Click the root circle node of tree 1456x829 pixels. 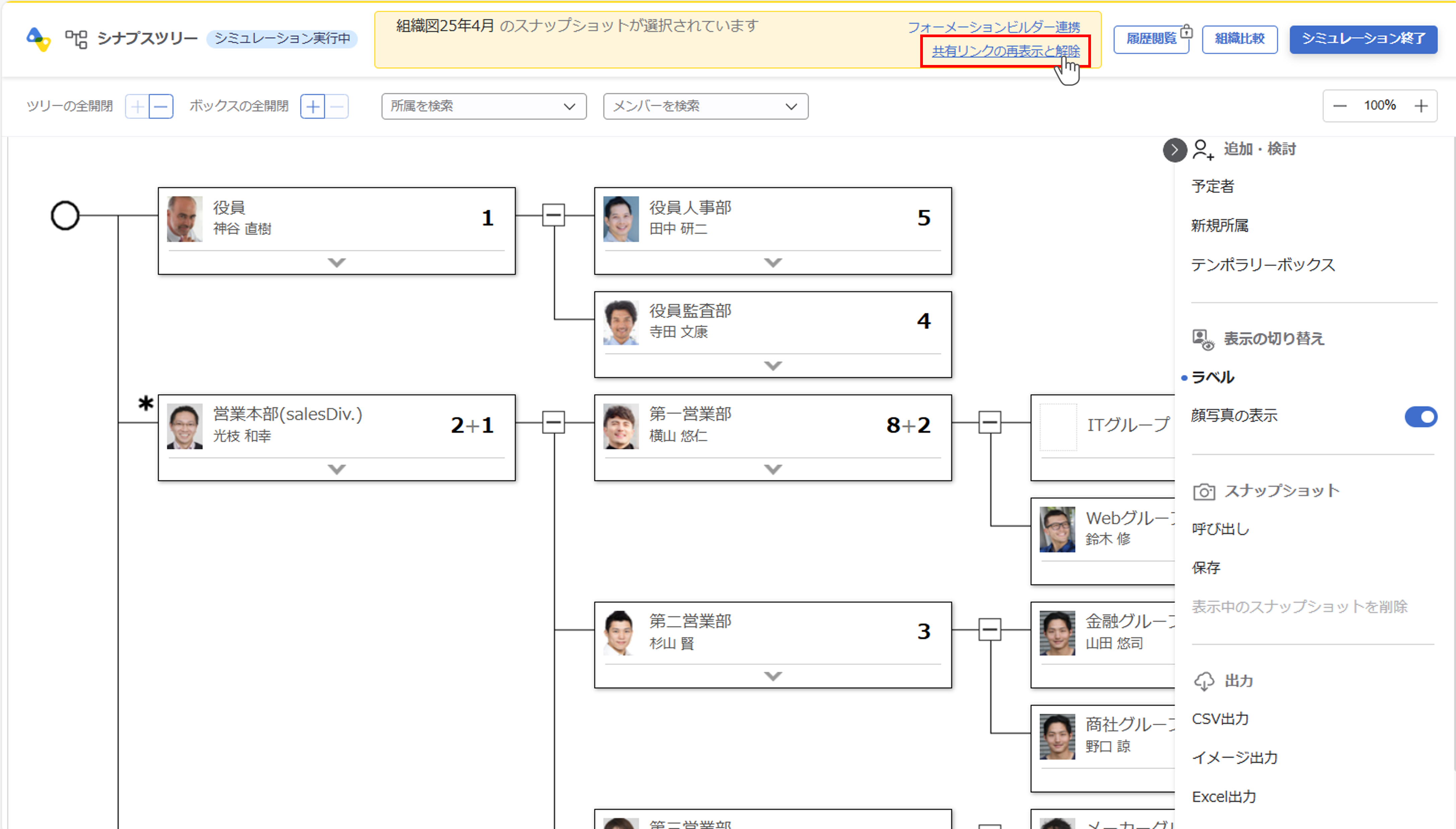click(65, 216)
